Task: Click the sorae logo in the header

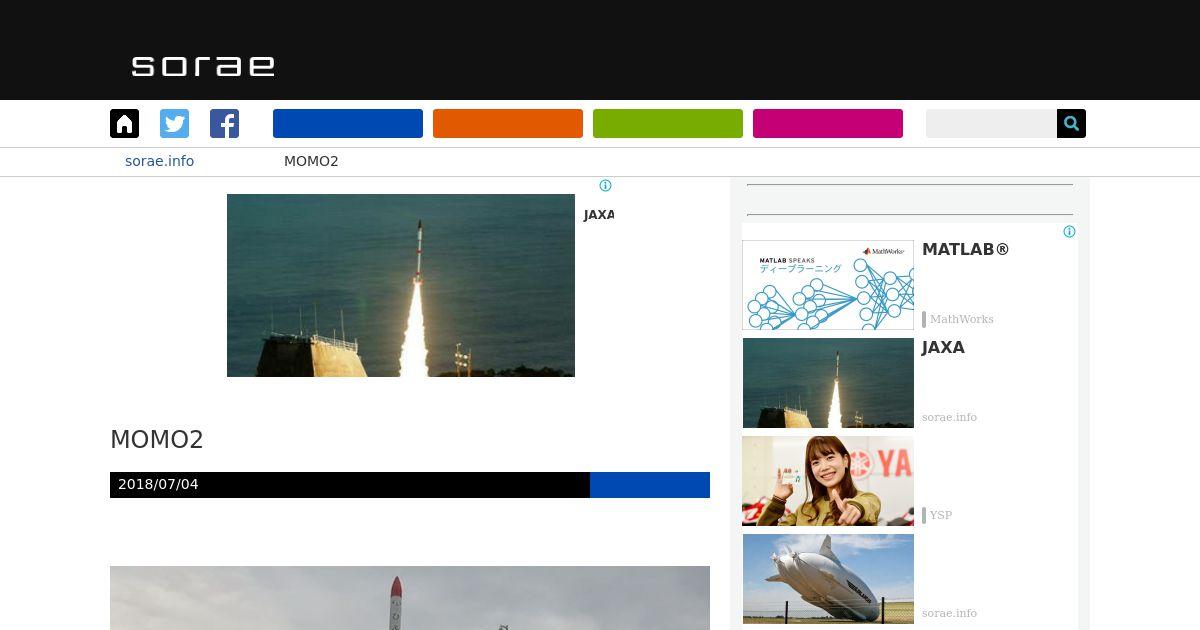Action: pyautogui.click(x=203, y=66)
